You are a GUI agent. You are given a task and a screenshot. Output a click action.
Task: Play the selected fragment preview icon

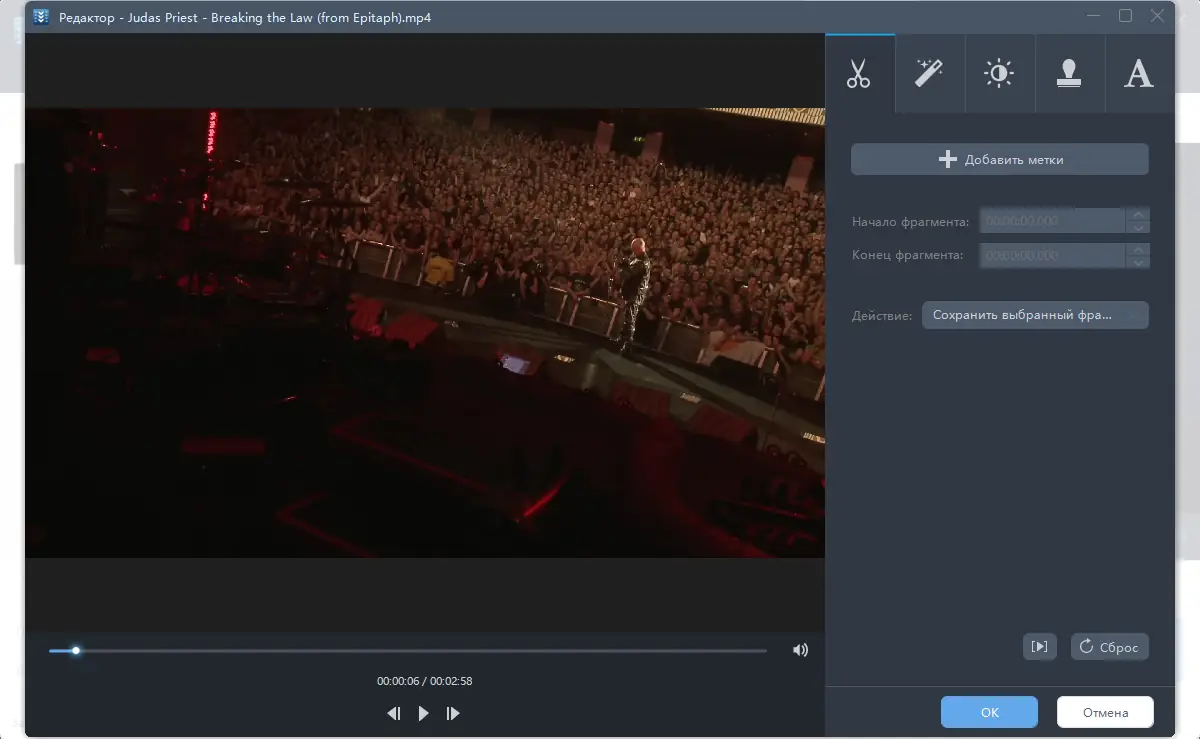pos(1040,647)
